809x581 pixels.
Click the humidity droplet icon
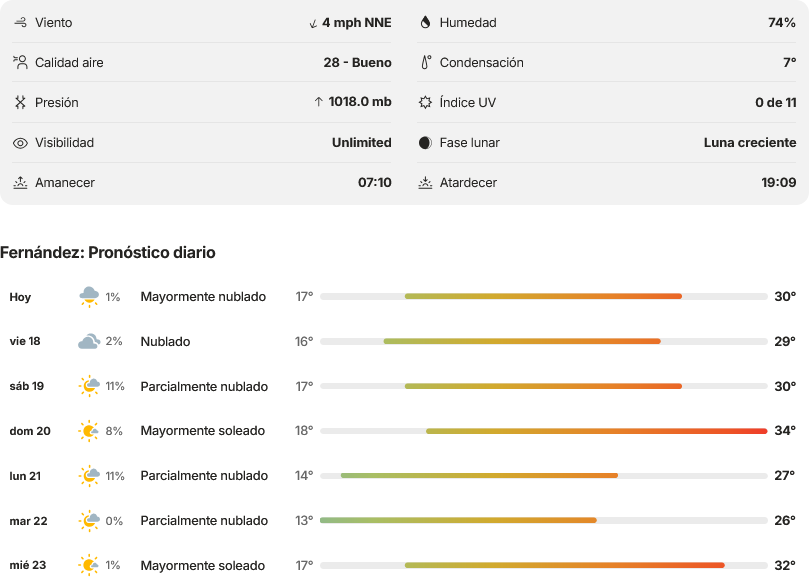425,22
